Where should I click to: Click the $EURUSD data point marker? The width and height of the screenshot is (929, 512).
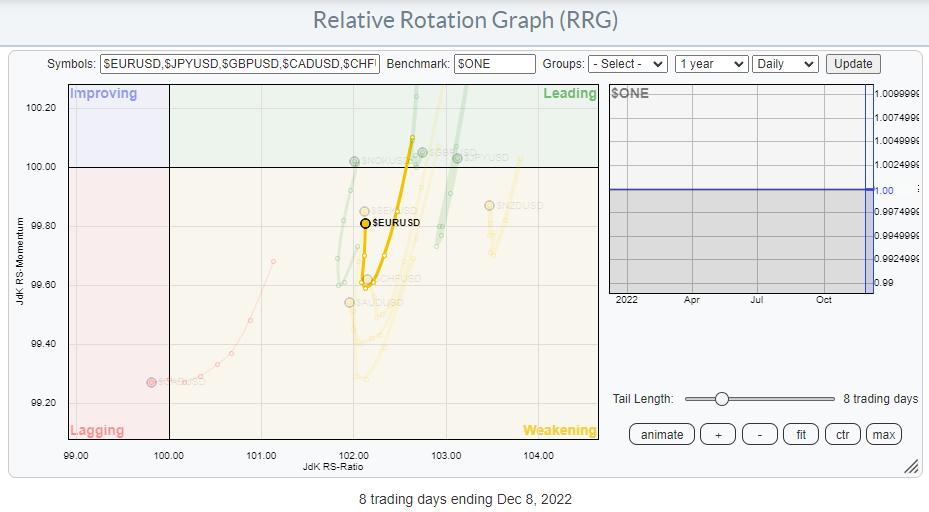coord(366,223)
